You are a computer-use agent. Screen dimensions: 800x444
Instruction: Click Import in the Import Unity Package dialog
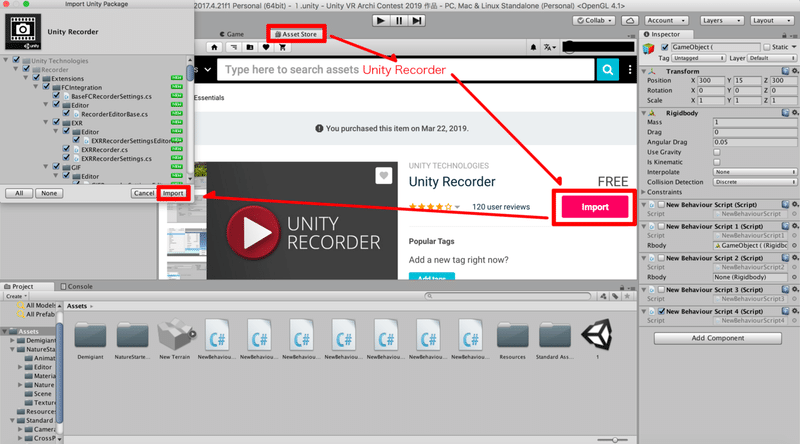coord(173,193)
